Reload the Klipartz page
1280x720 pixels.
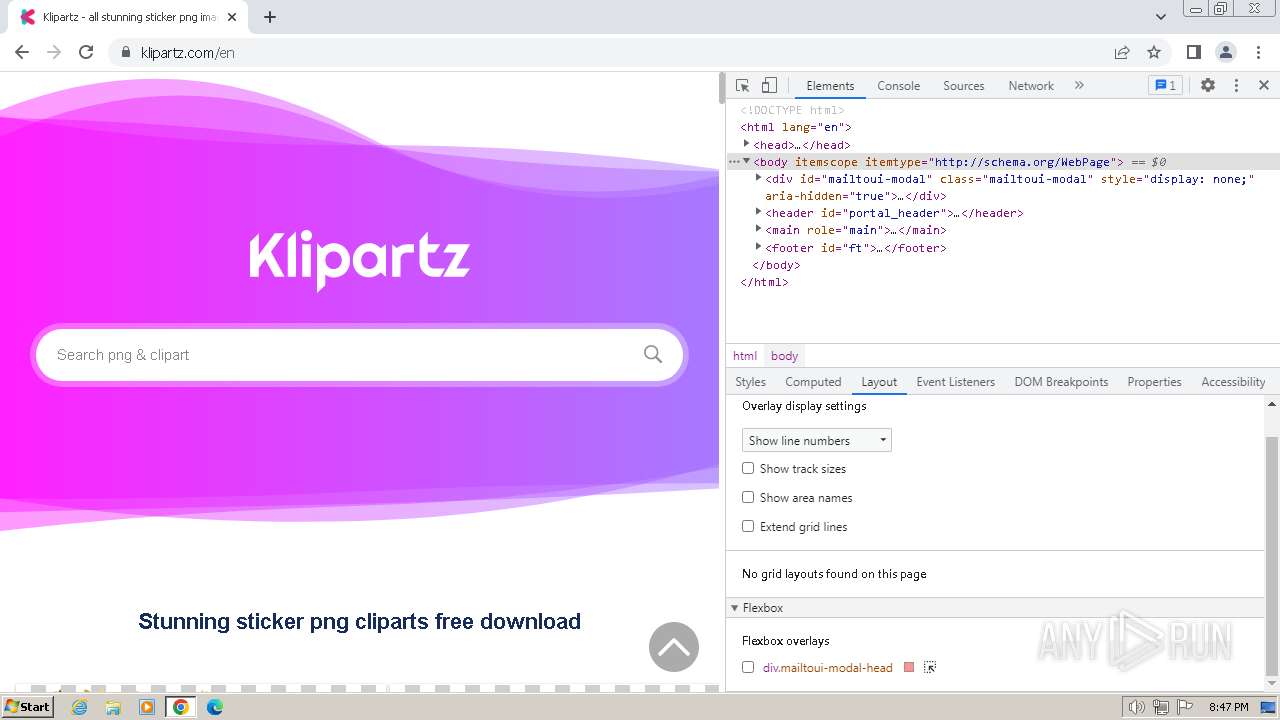click(86, 52)
